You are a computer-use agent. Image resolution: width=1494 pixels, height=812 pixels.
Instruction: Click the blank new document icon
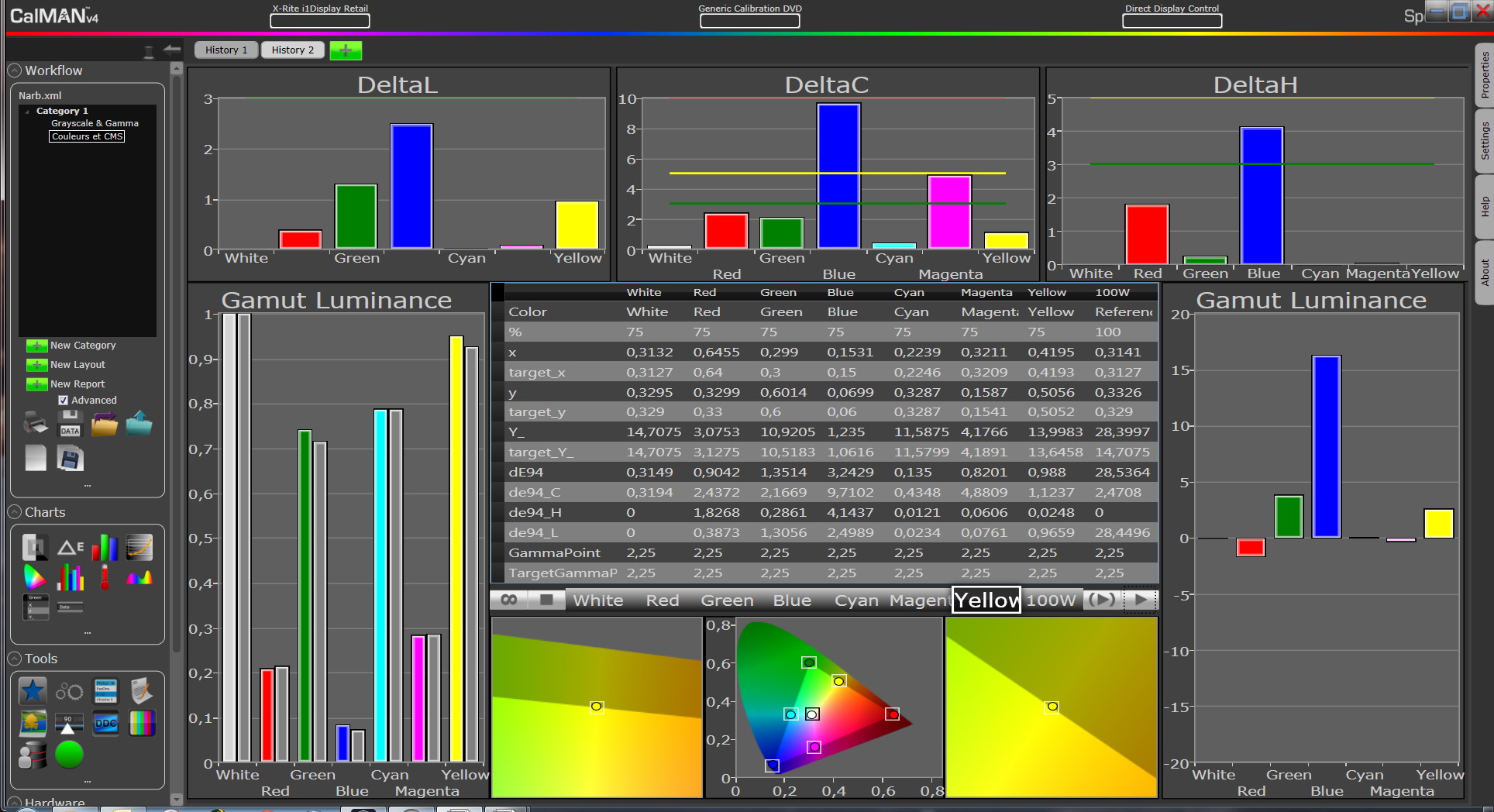36,458
